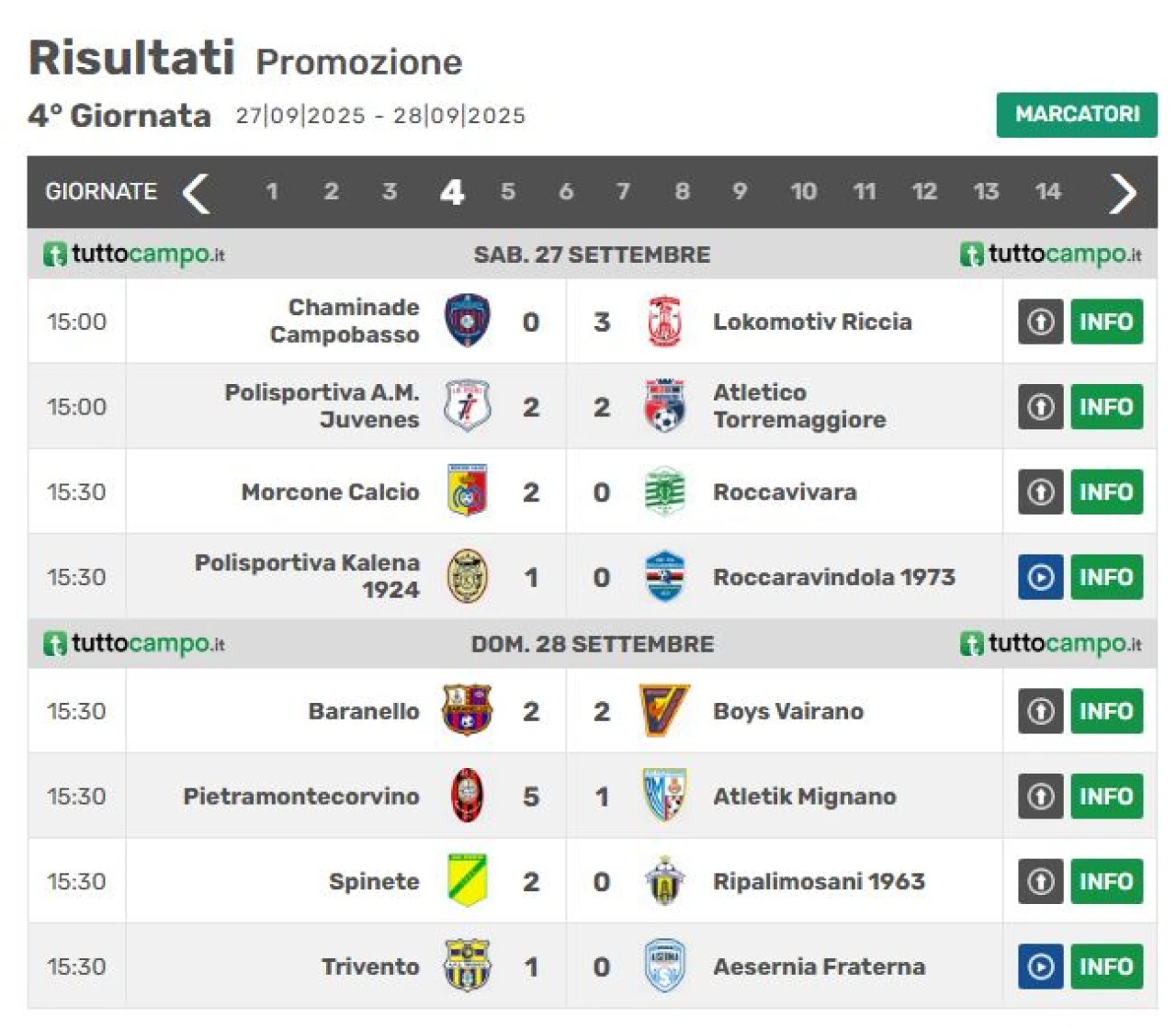Screen dimensions: 1176x1029
Task: Click arrow icon for Baranello vs Boys Vairano
Action: pos(1040,710)
